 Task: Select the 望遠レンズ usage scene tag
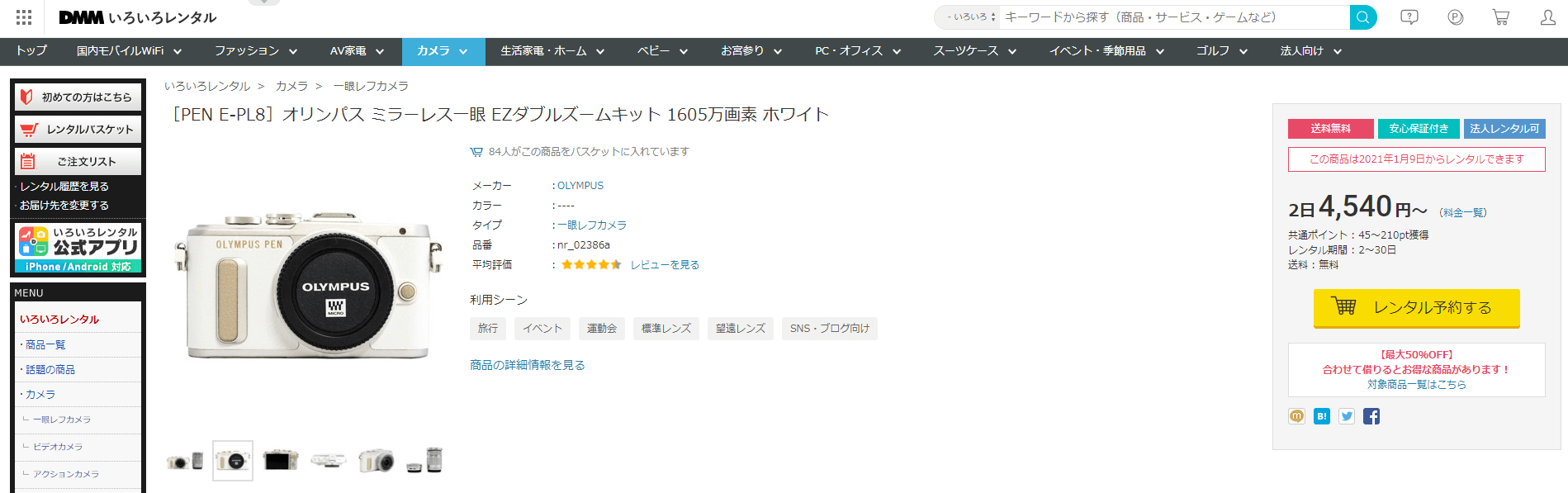coord(741,329)
